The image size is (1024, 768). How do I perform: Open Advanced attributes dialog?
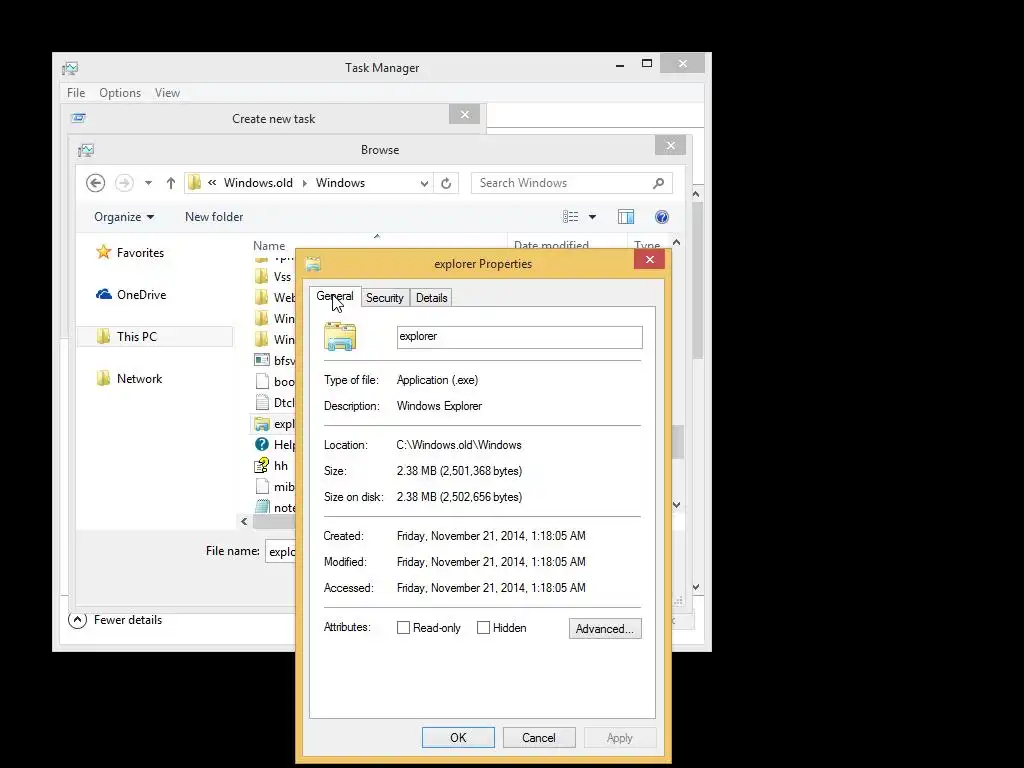605,628
